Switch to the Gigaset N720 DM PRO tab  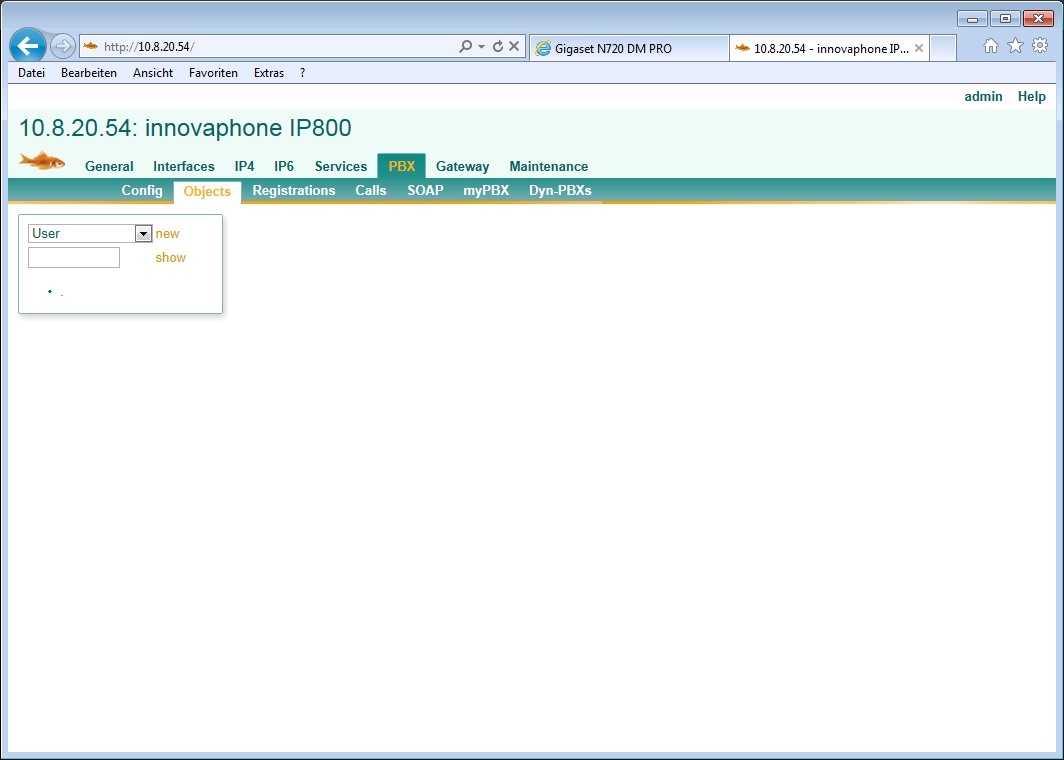[628, 48]
